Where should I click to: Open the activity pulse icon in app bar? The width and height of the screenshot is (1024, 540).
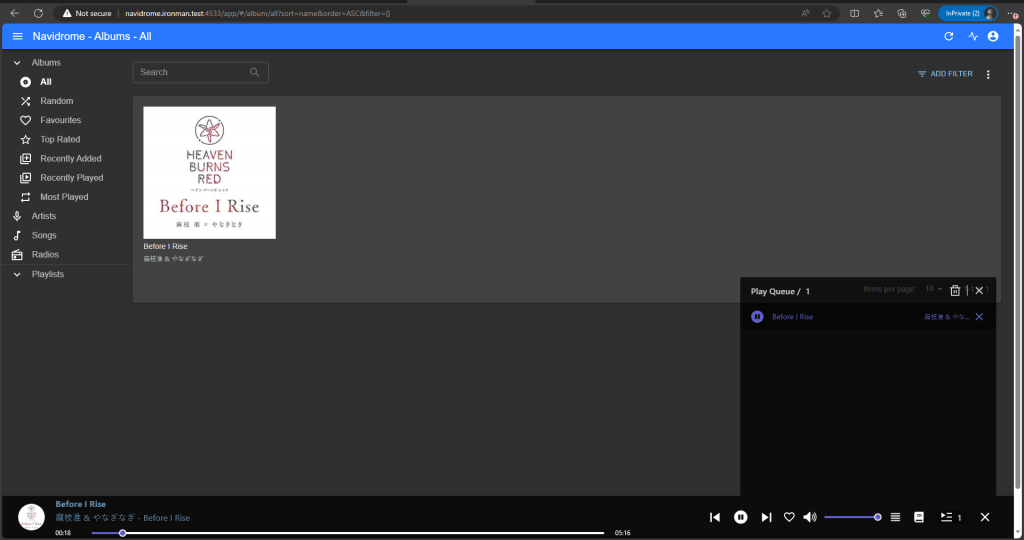973,37
